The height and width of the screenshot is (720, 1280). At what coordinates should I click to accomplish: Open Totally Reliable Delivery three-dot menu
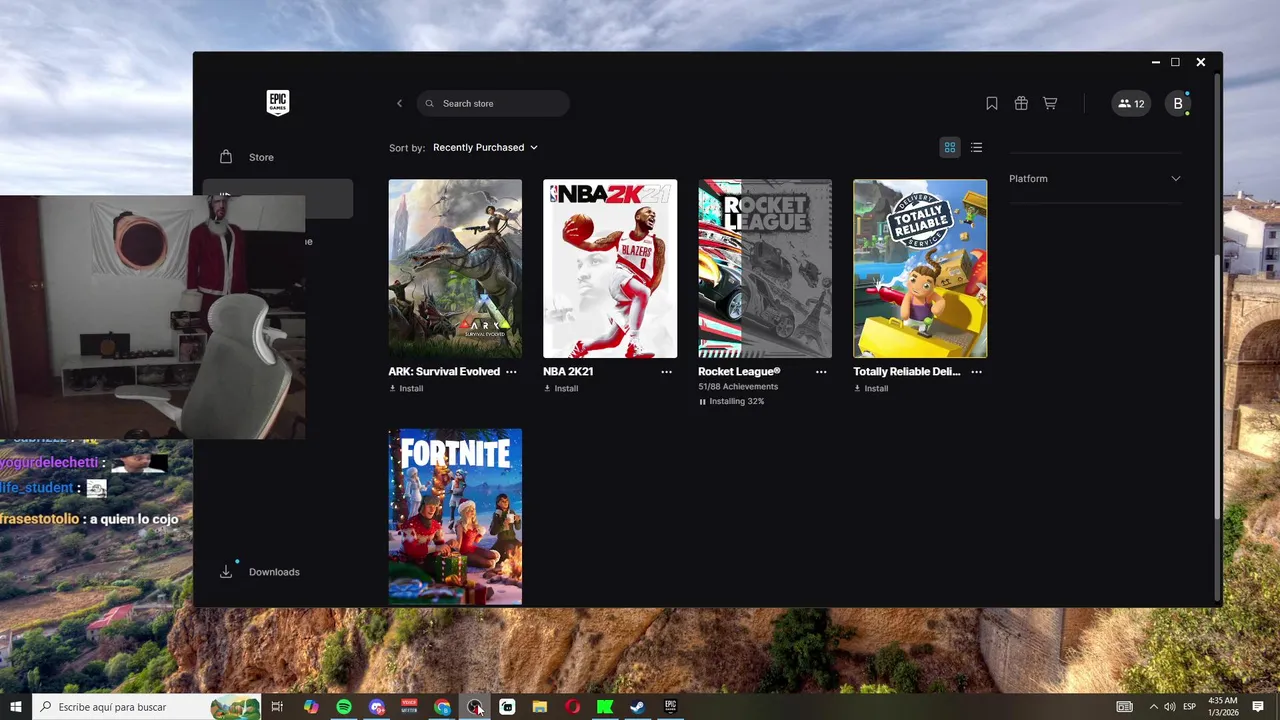click(x=977, y=372)
